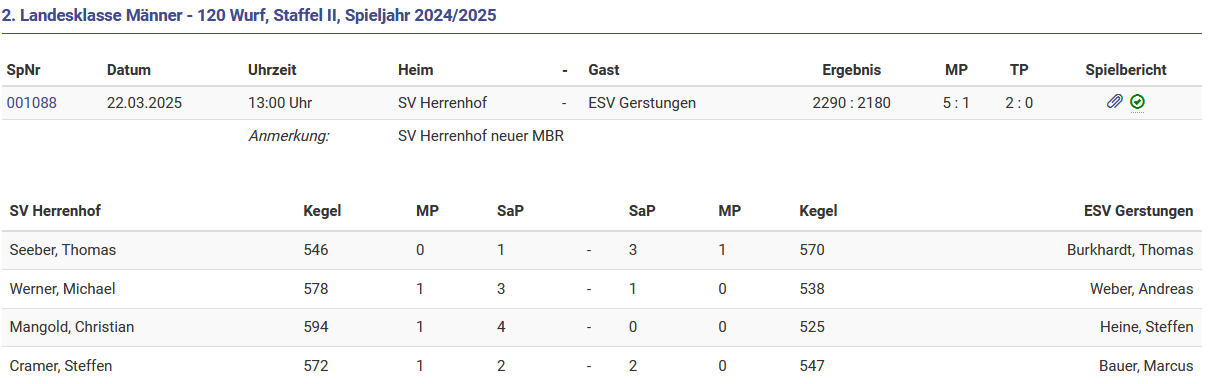Click the Datum column header
This screenshot has height=384, width=1210.
click(129, 70)
